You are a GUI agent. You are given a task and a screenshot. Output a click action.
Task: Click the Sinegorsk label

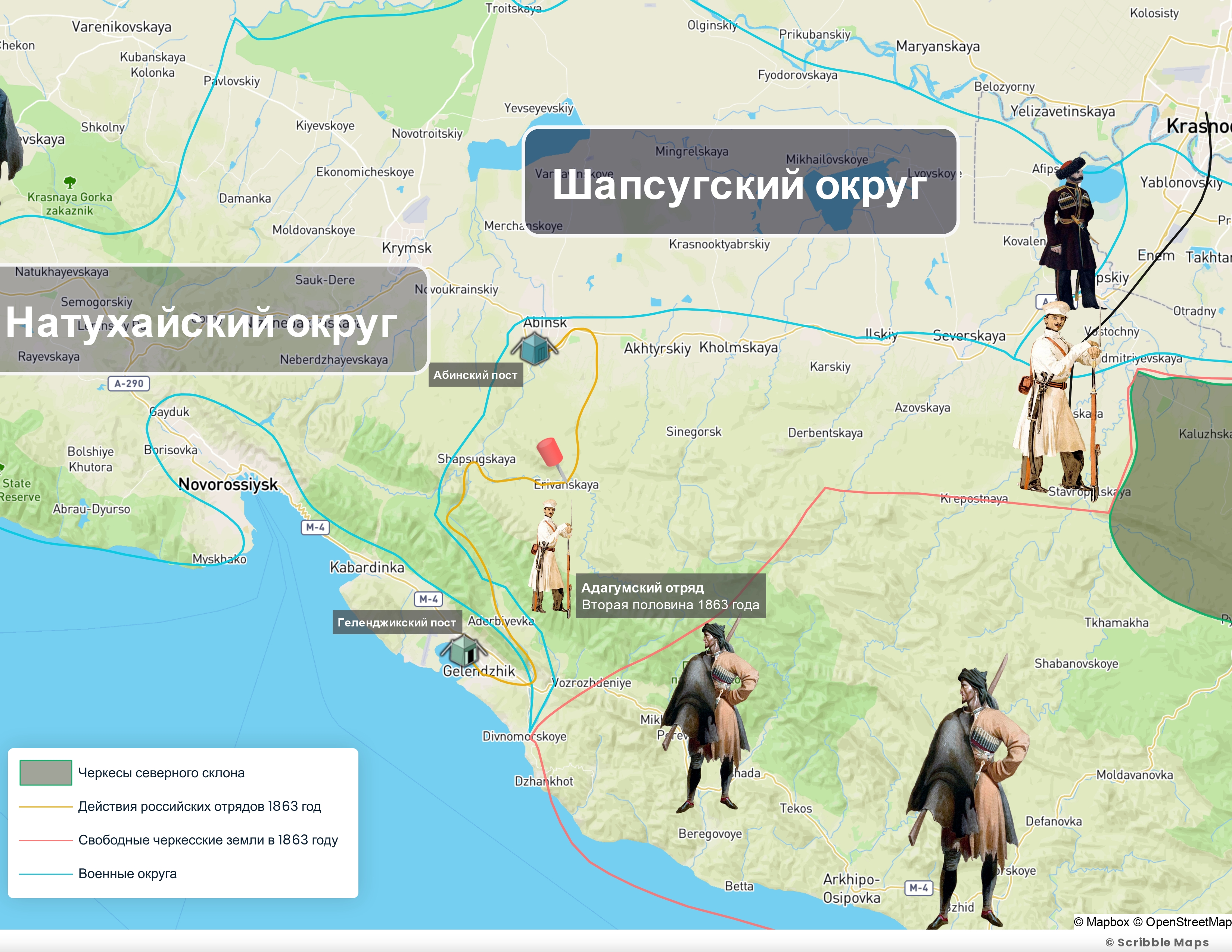coord(694,432)
